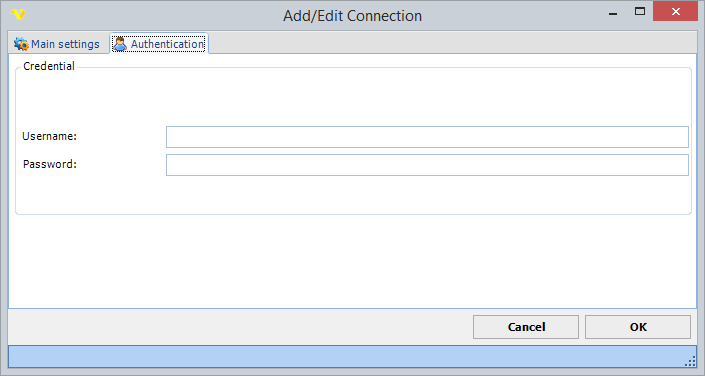Click the resize grip in status bar corner

click(691, 361)
